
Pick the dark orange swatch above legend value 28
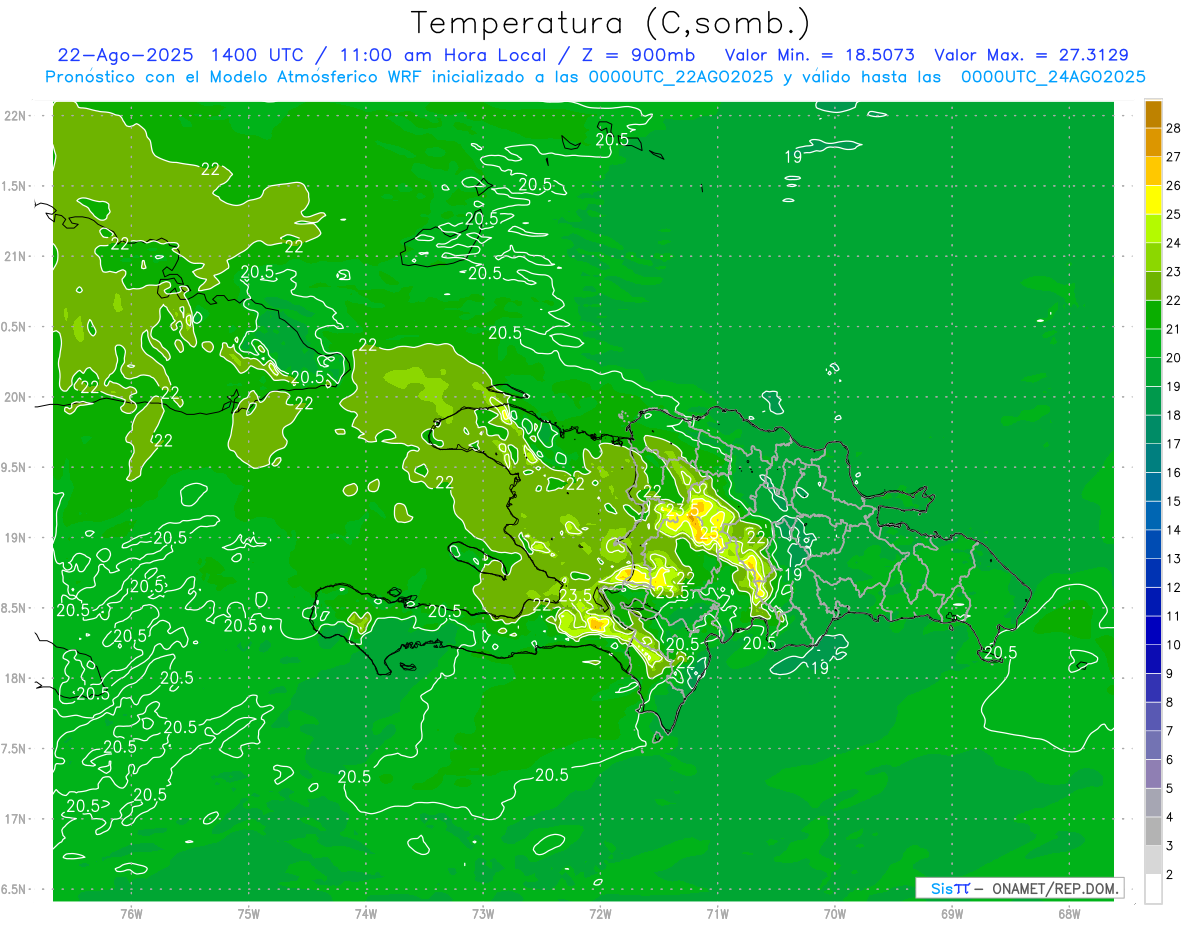click(x=1153, y=113)
